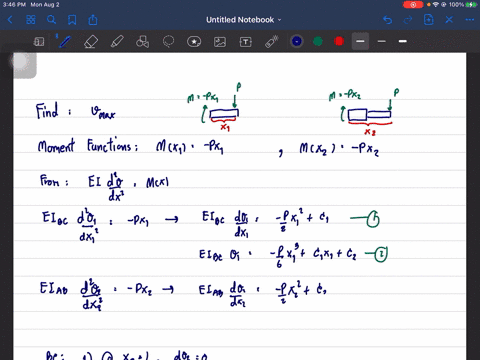This screenshot has width=480, height=360.
Task: Choose the red pen color
Action: pos(339,41)
